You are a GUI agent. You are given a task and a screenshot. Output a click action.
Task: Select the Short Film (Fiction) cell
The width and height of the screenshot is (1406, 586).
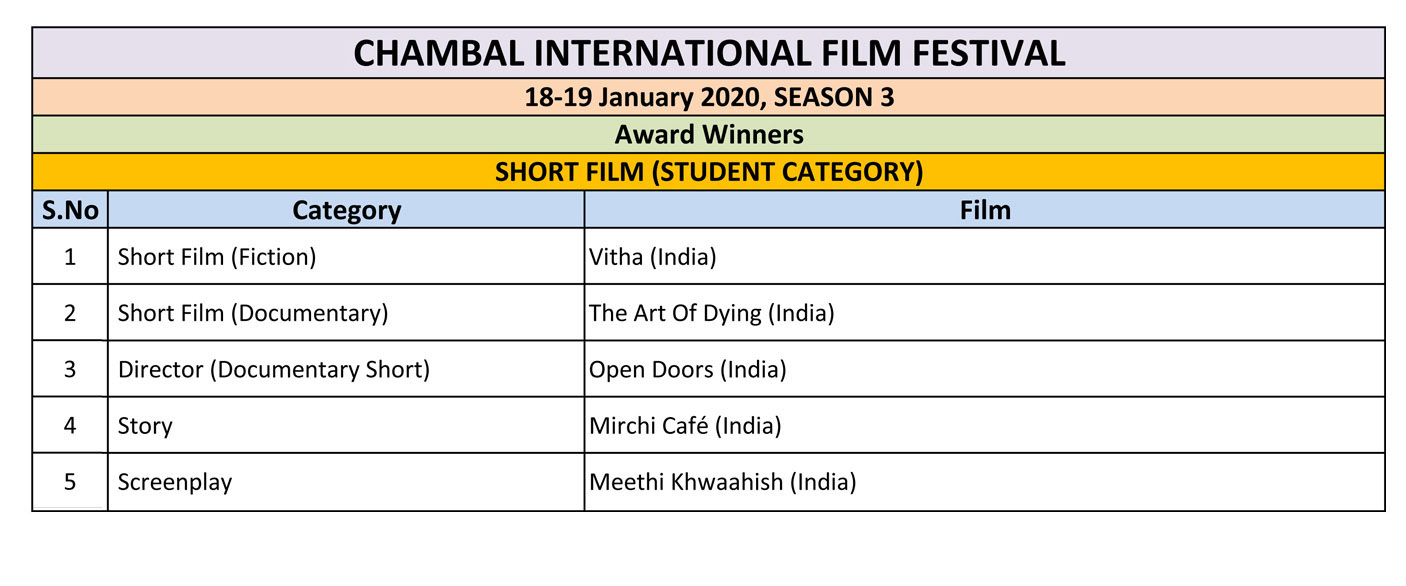click(346, 257)
